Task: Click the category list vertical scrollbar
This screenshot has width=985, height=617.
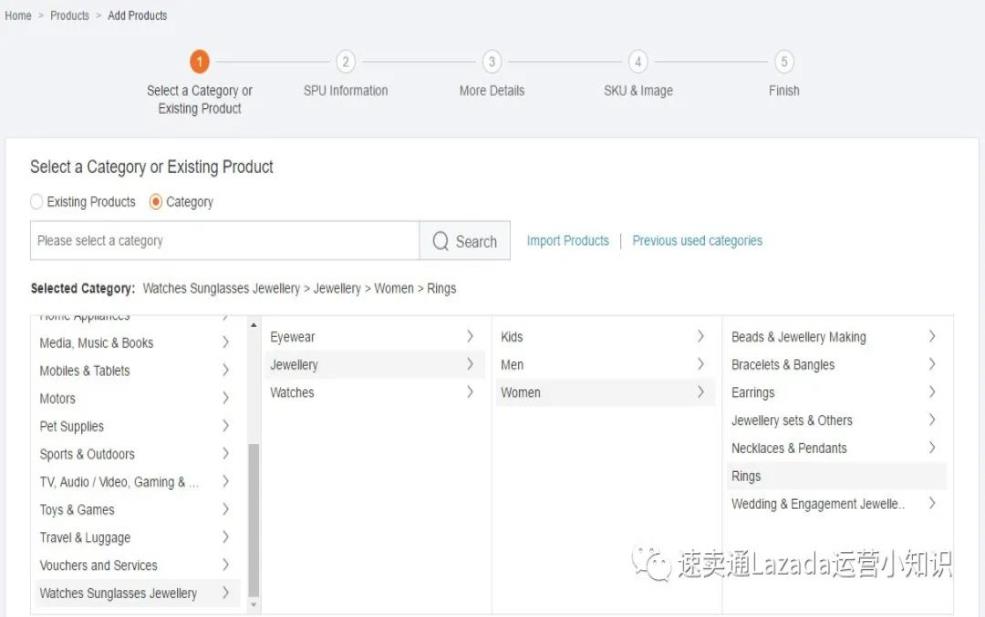Action: (253, 520)
